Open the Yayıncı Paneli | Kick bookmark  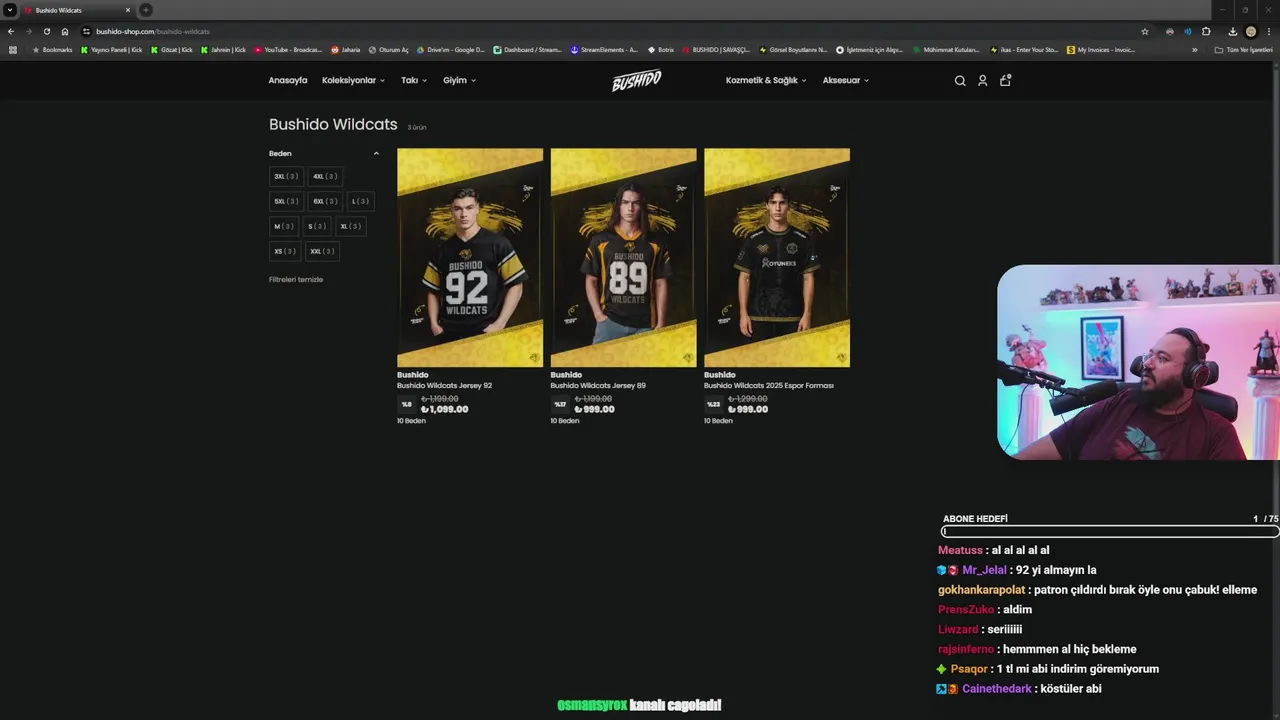pyautogui.click(x=112, y=49)
